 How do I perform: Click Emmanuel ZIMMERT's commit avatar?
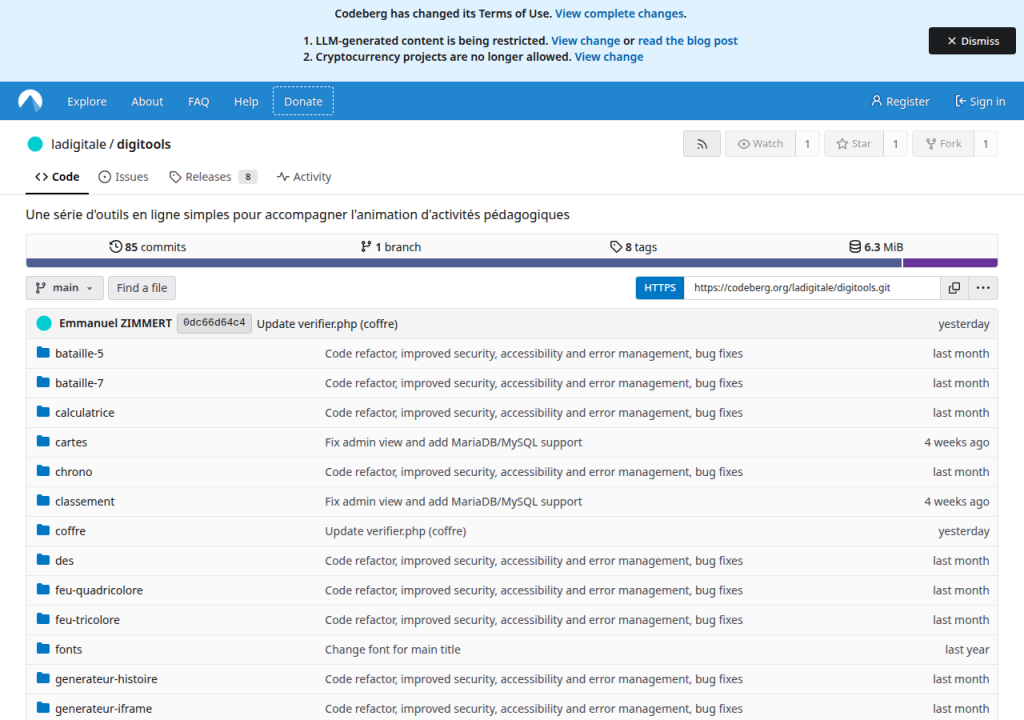(x=44, y=323)
